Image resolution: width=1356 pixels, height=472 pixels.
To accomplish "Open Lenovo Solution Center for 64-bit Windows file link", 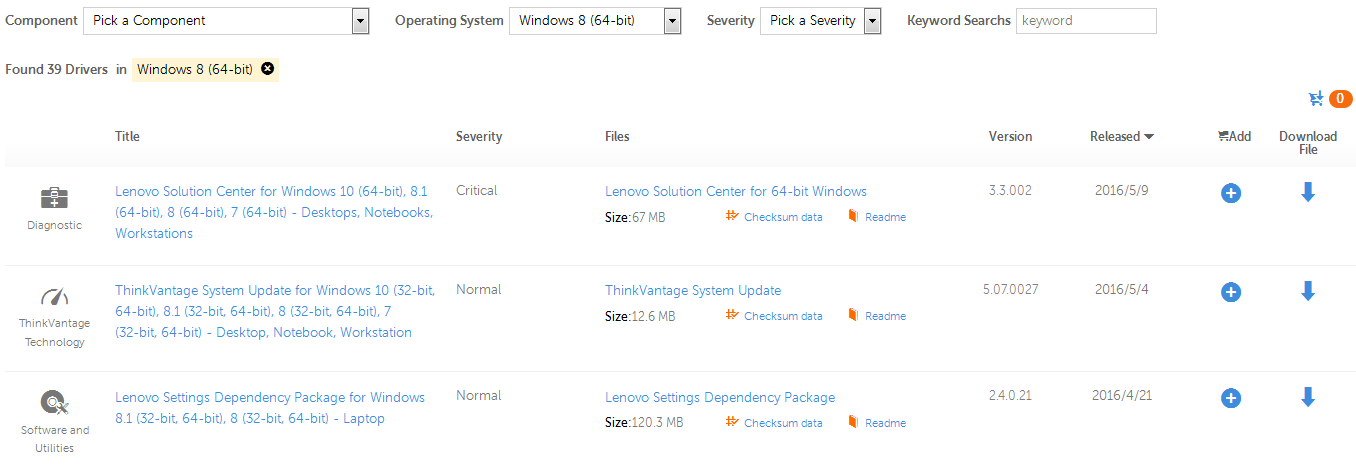I will tap(736, 192).
